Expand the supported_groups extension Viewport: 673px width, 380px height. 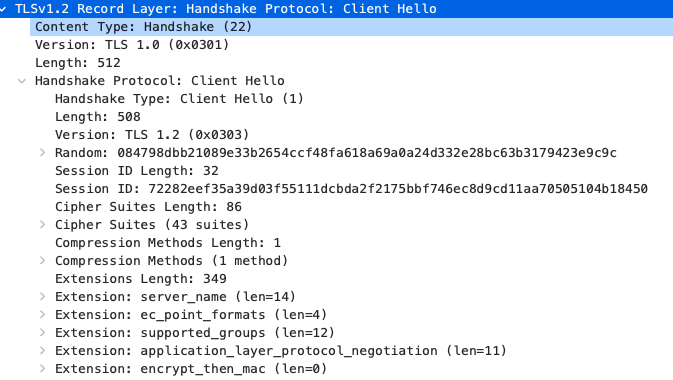click(42, 333)
